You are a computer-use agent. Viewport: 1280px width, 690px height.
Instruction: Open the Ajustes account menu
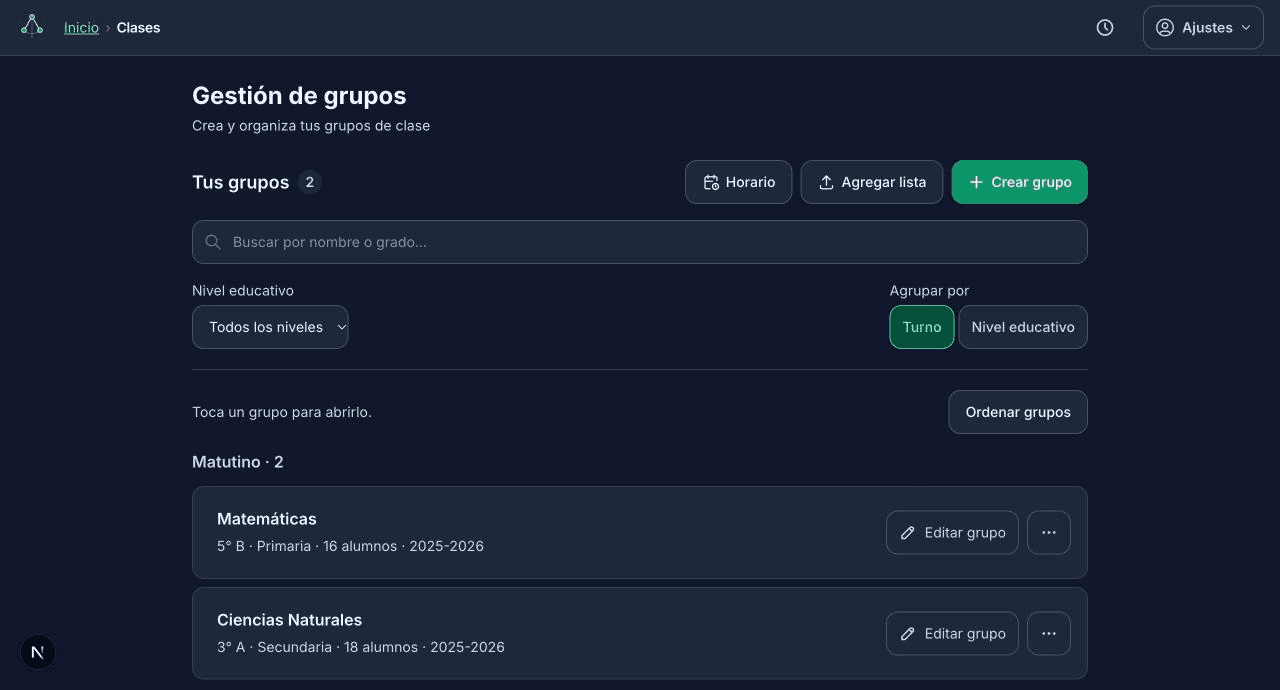pos(1203,28)
